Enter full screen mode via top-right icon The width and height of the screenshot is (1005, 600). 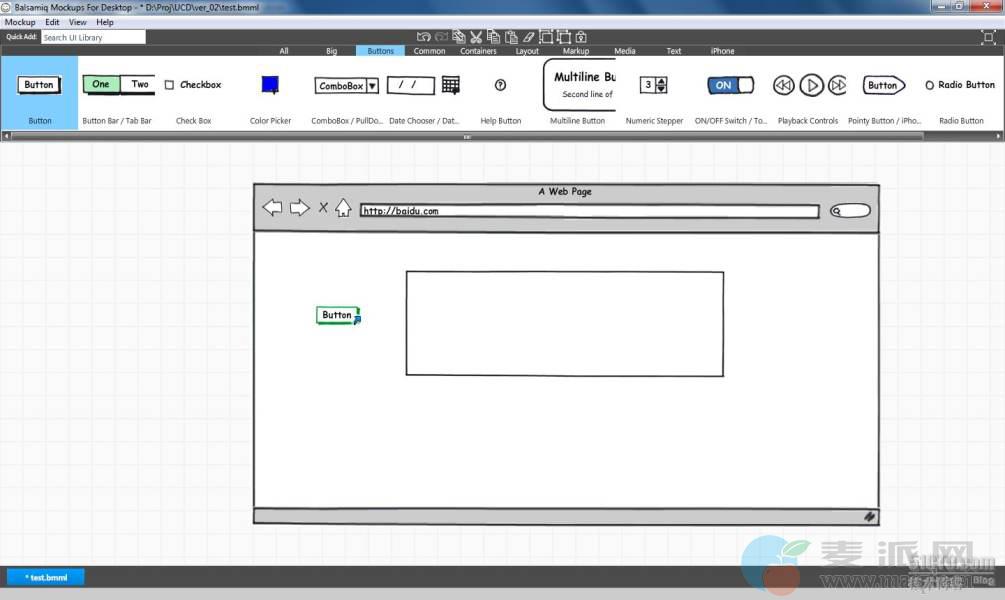click(x=988, y=37)
